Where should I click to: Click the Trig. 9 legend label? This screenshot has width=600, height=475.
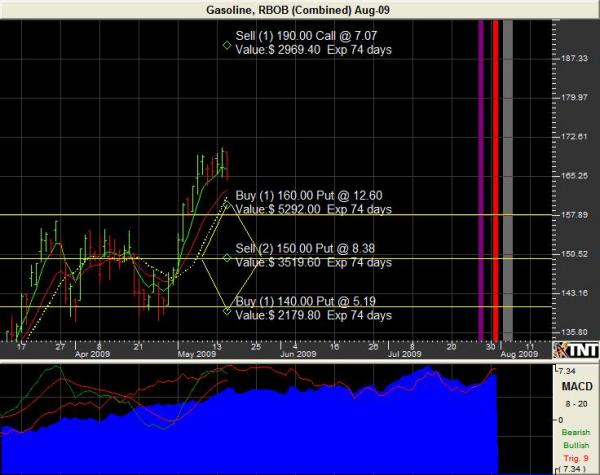[573, 456]
